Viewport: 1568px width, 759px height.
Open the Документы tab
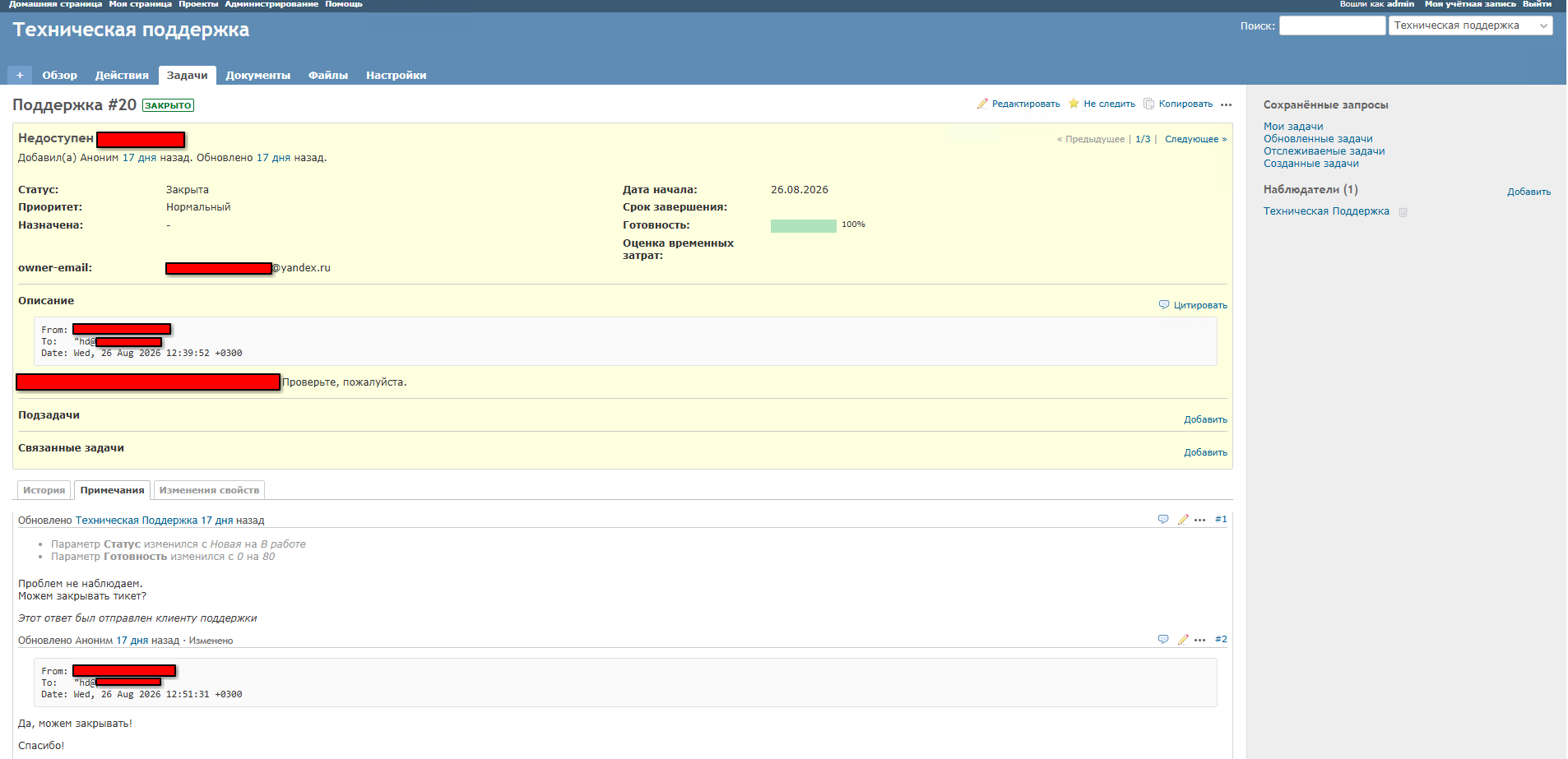coord(258,75)
